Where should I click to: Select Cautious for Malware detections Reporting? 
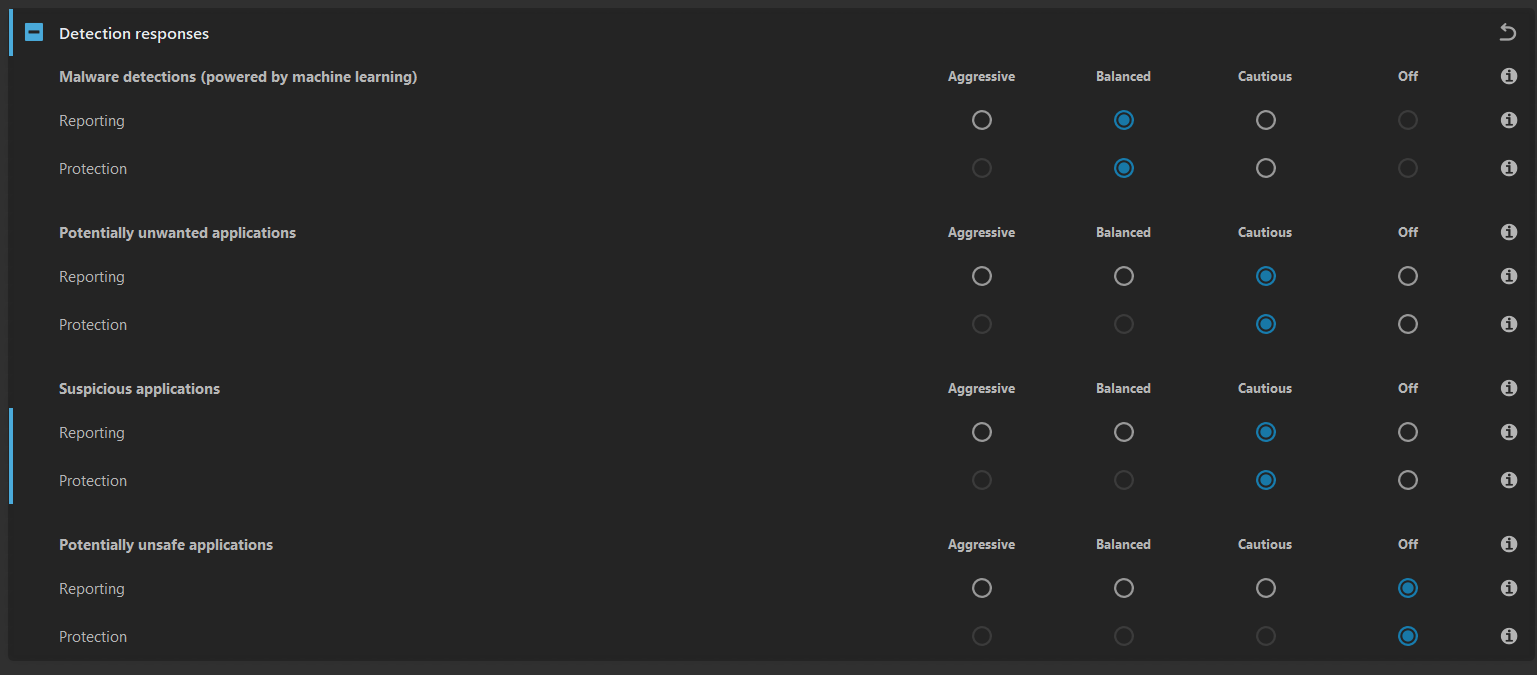pyautogui.click(x=1266, y=120)
